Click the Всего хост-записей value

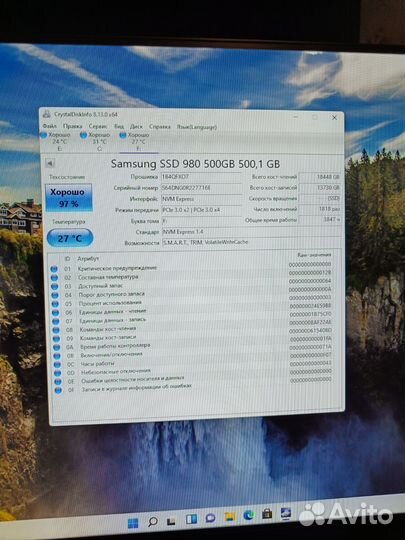pos(320,188)
